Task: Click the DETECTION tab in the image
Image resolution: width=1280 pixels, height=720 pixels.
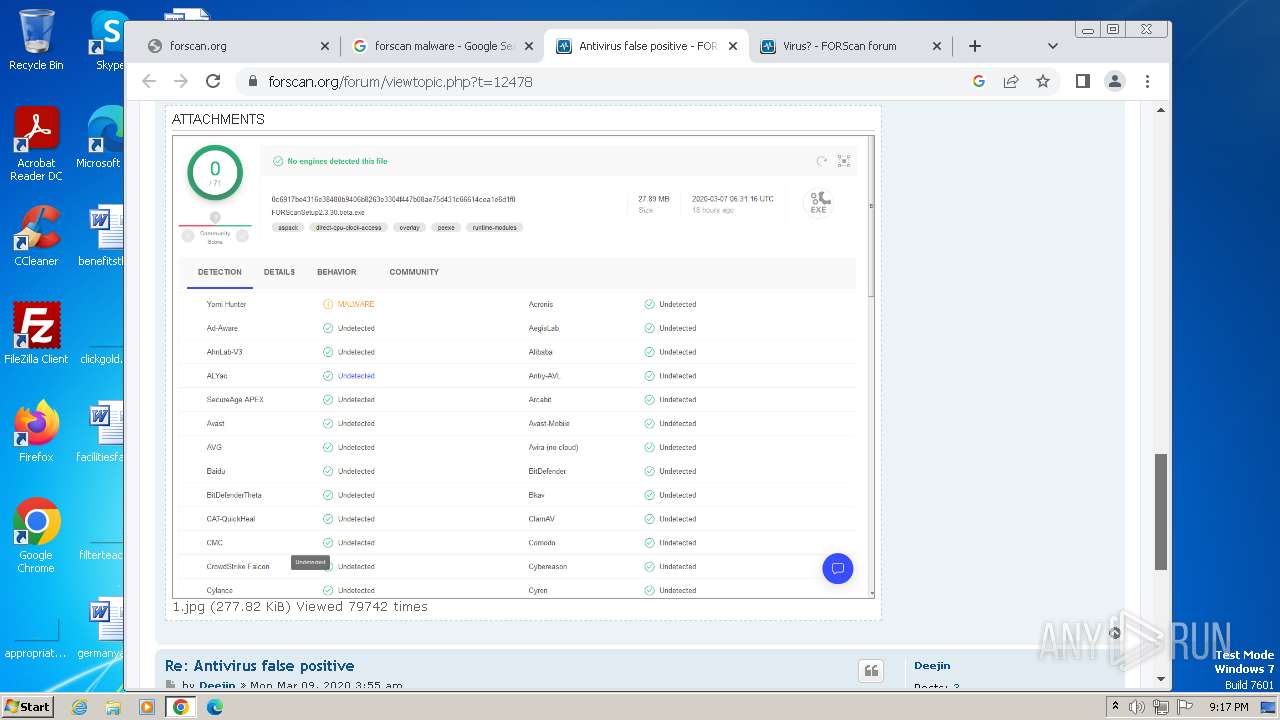Action: coord(220,272)
